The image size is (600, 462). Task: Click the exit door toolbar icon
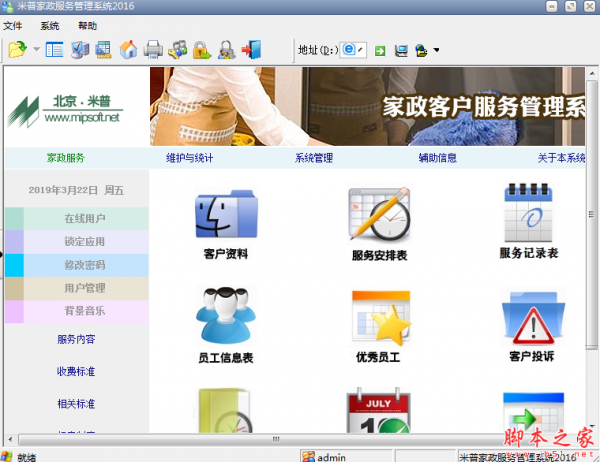click(x=251, y=49)
